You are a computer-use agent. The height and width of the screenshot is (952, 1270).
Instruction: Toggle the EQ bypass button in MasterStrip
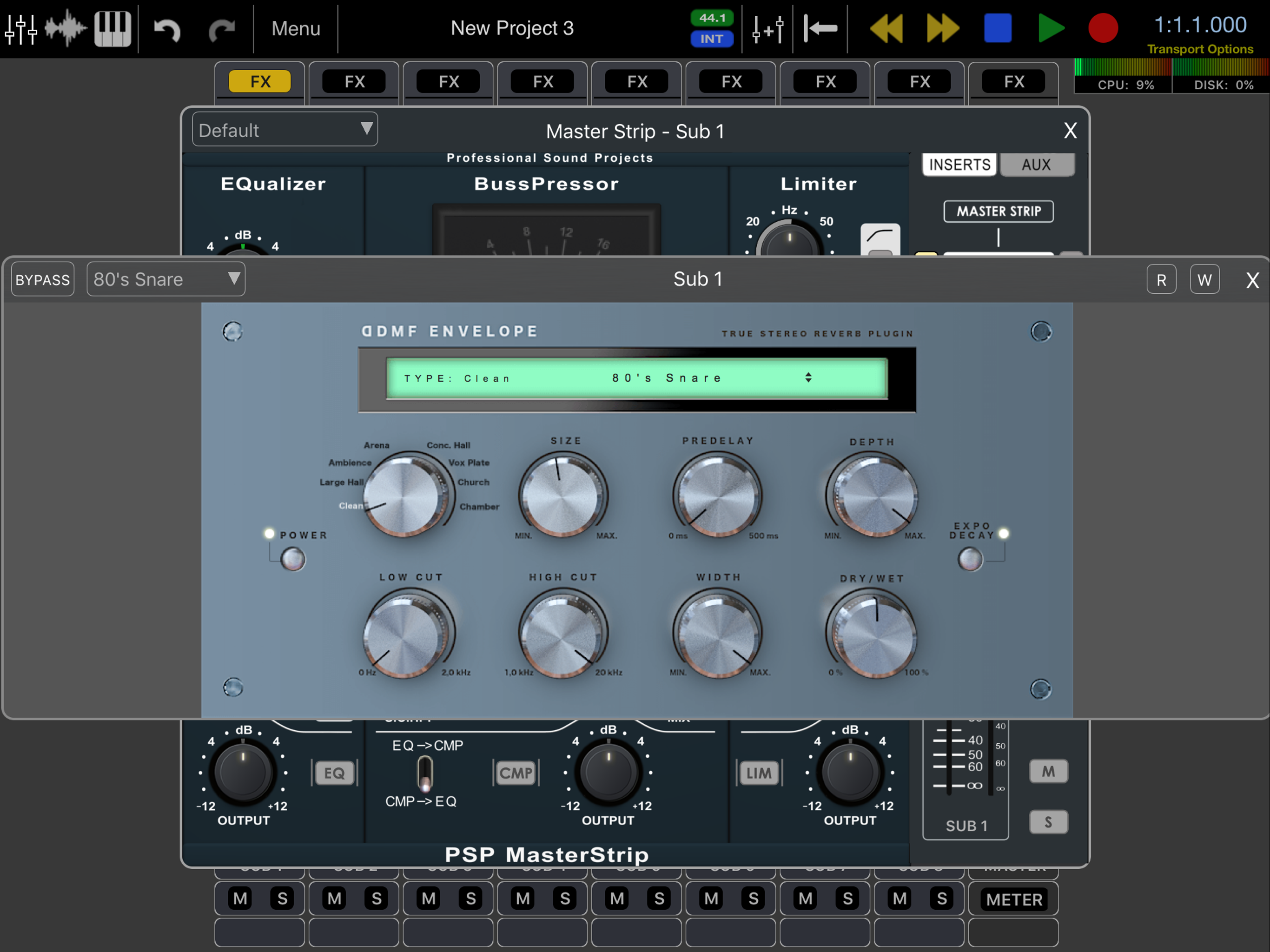click(x=334, y=773)
